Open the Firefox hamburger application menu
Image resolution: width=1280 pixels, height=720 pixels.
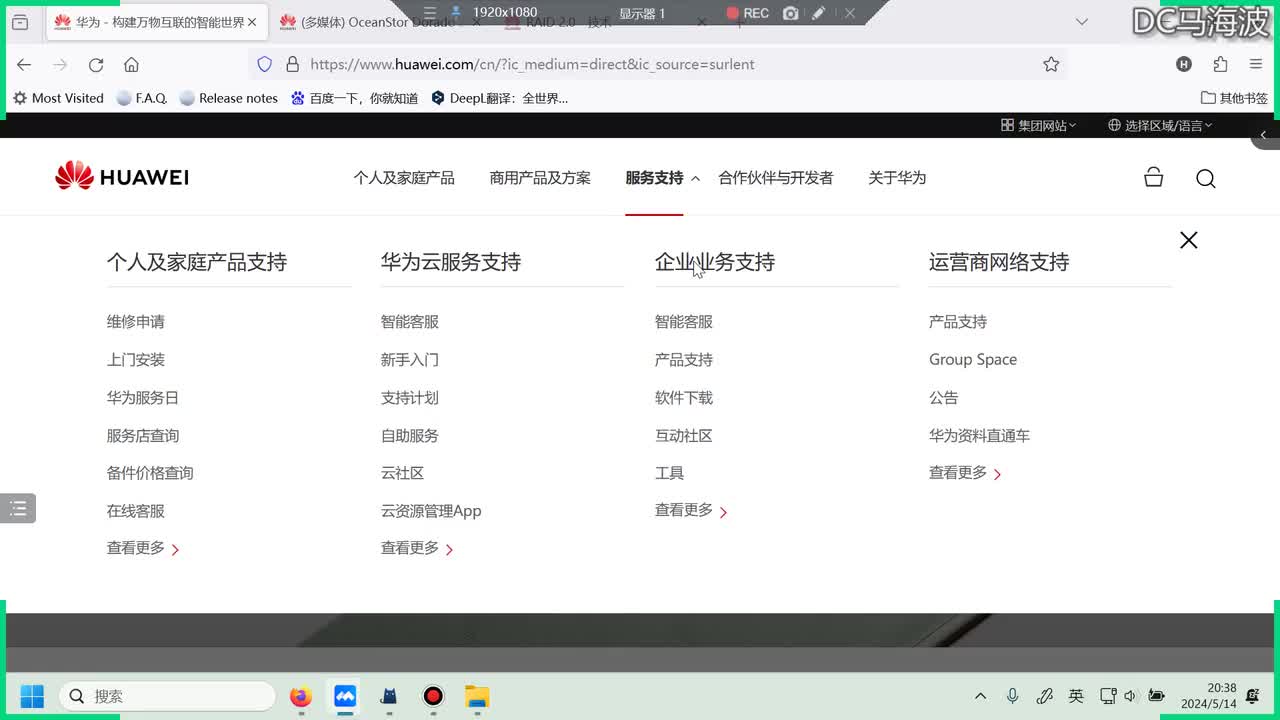click(1256, 64)
